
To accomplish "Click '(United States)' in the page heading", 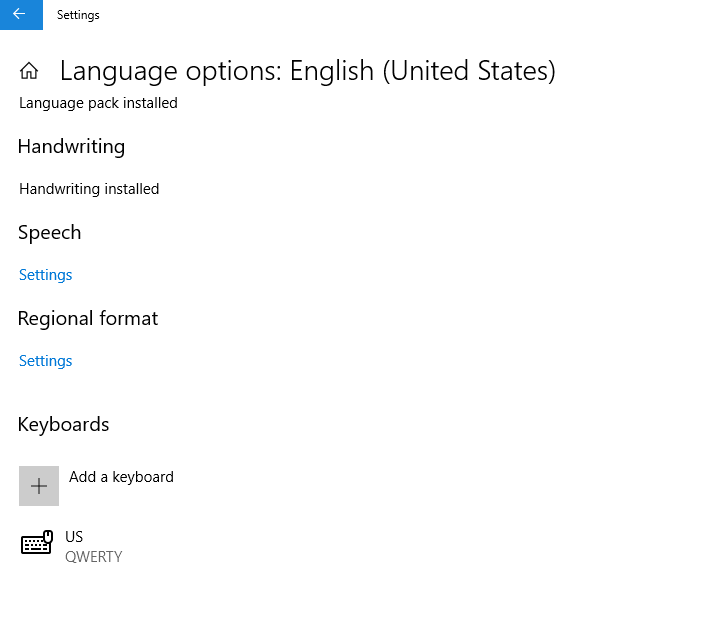I will (470, 71).
